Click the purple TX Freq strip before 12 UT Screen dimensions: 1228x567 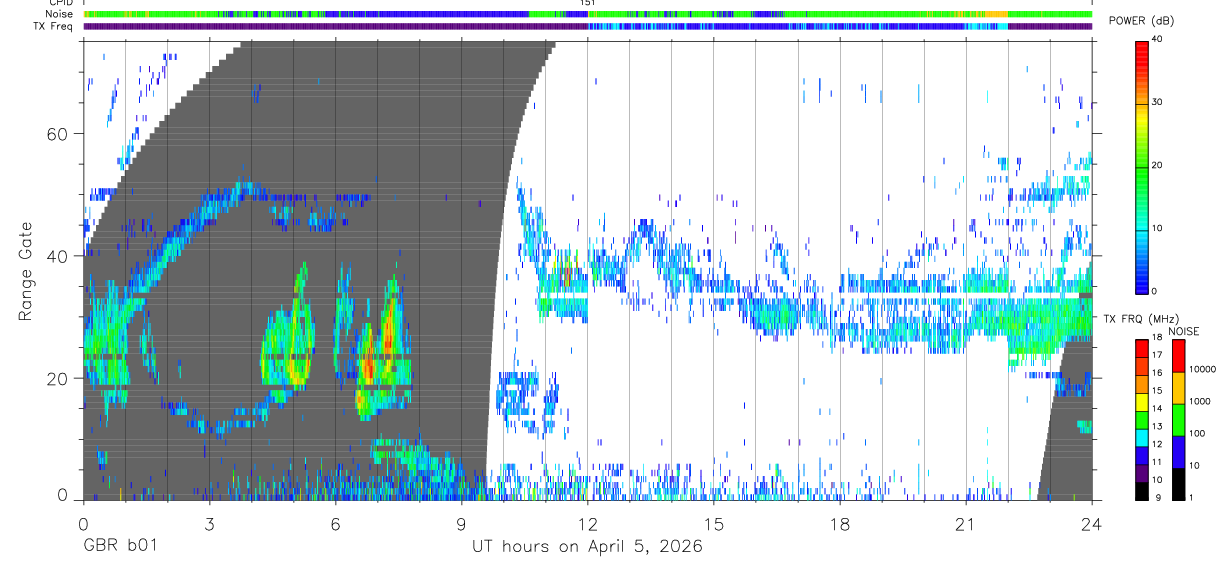(x=335, y=26)
